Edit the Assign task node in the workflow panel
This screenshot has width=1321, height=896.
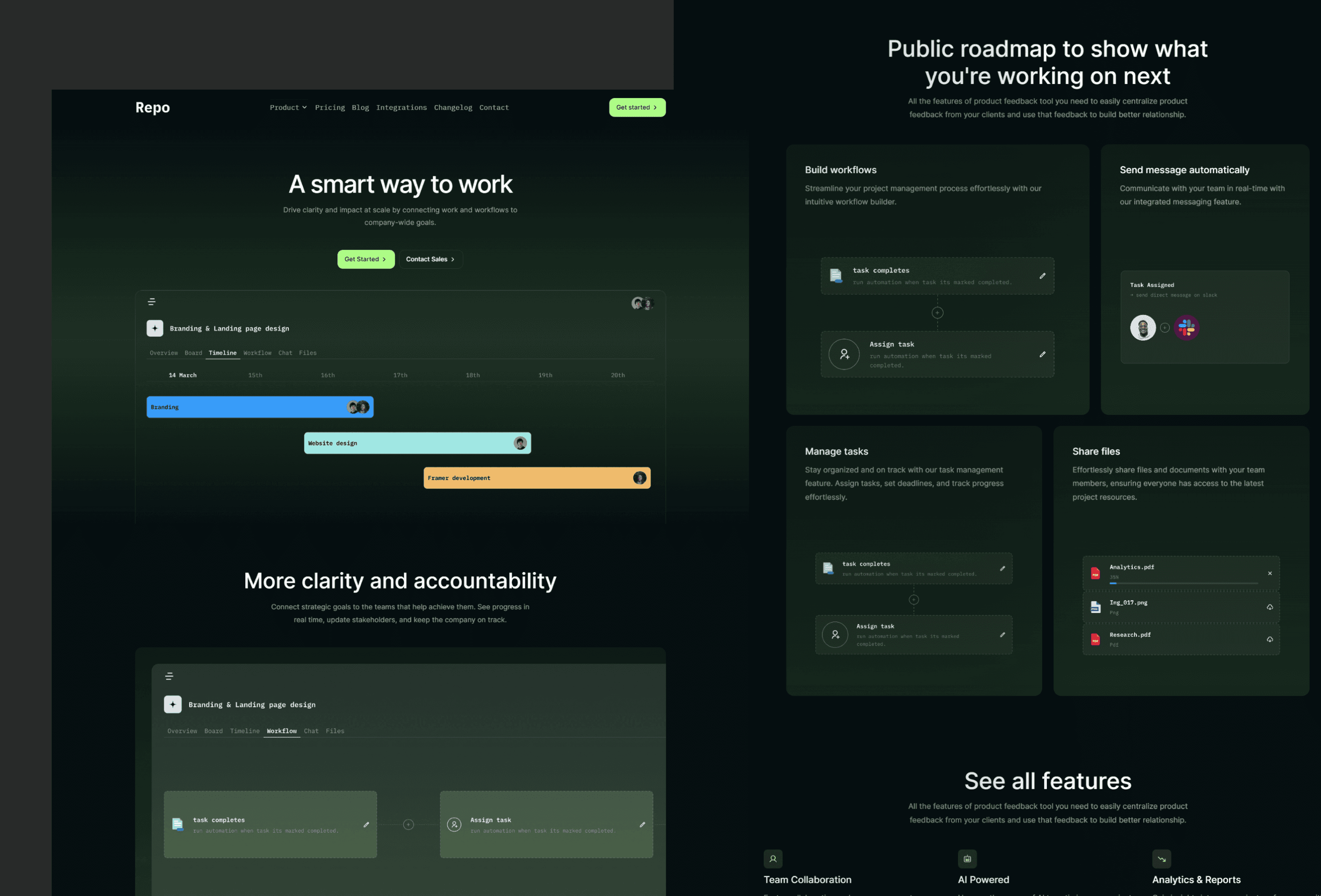coord(642,825)
